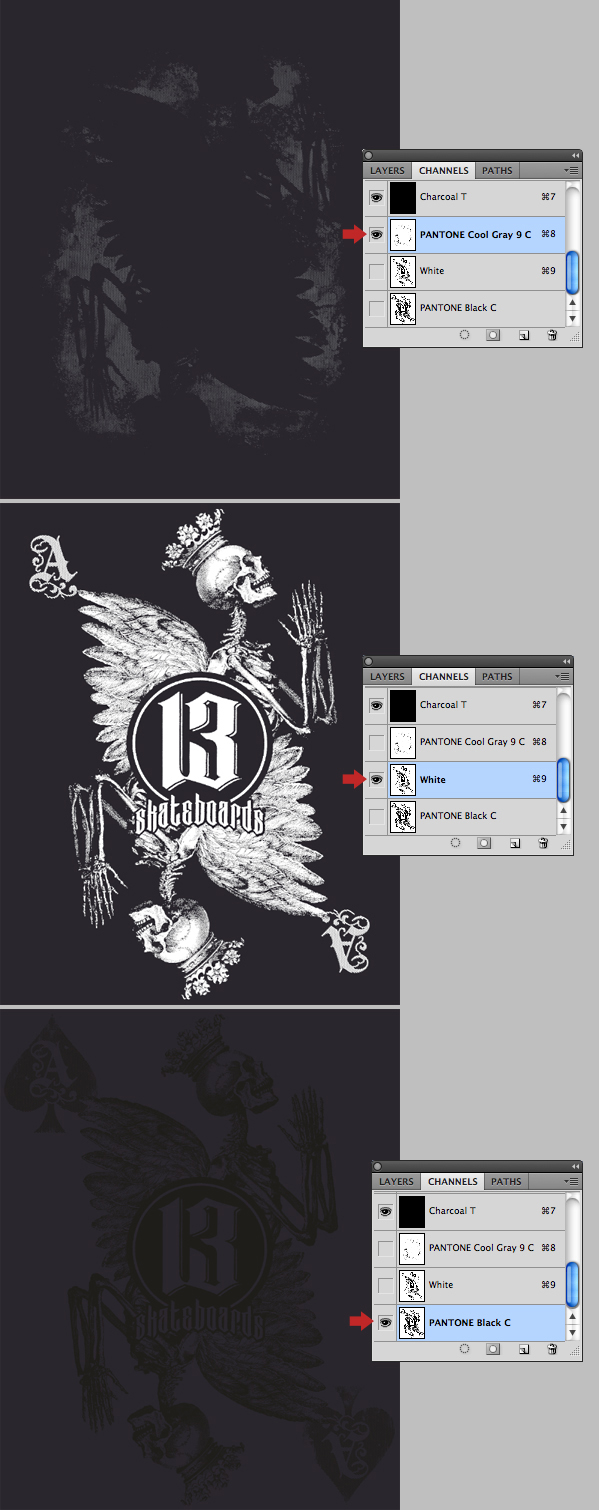Create new channel in top Channels panel
The width and height of the screenshot is (600, 1510).
(523, 336)
